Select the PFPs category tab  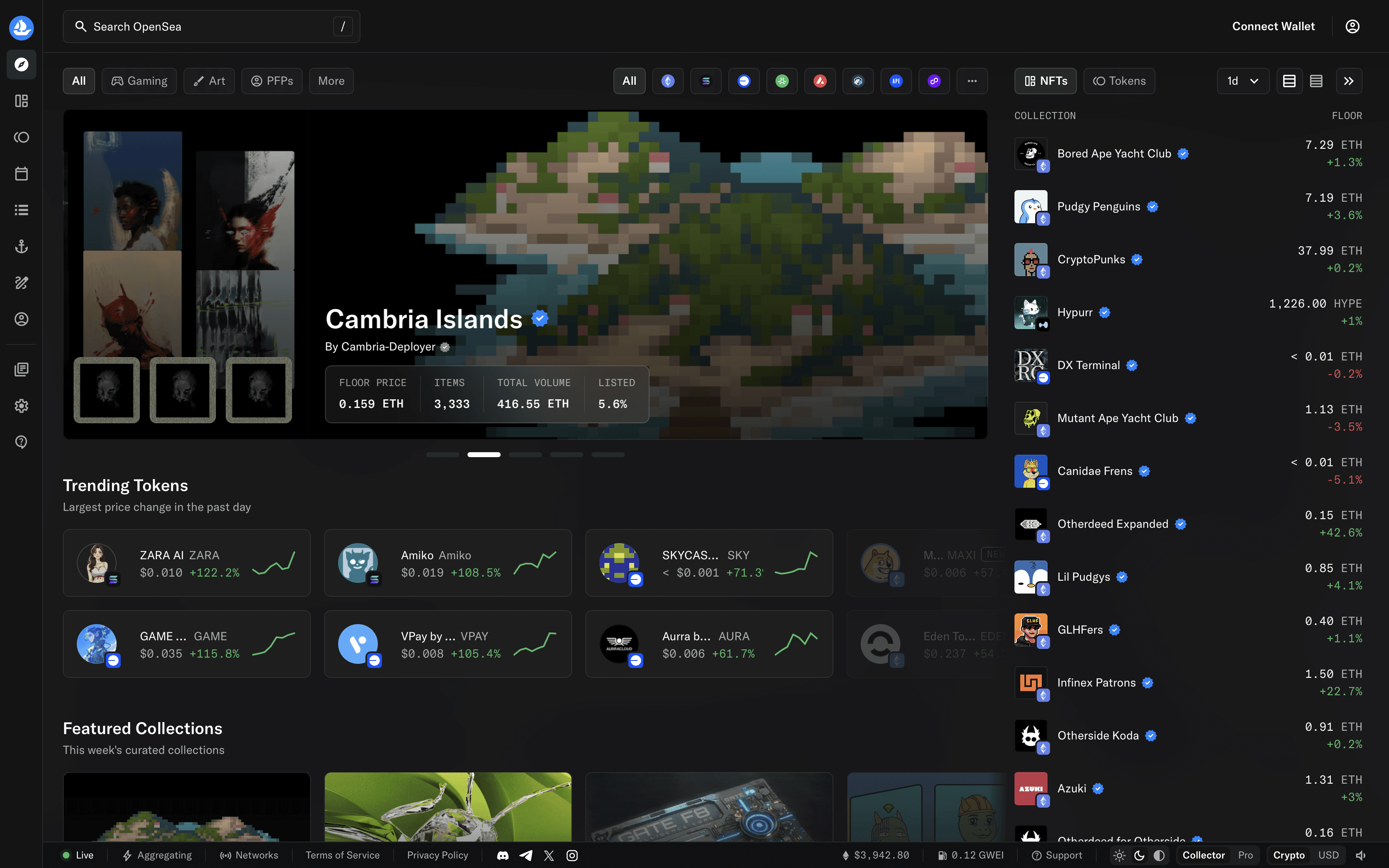coord(272,81)
